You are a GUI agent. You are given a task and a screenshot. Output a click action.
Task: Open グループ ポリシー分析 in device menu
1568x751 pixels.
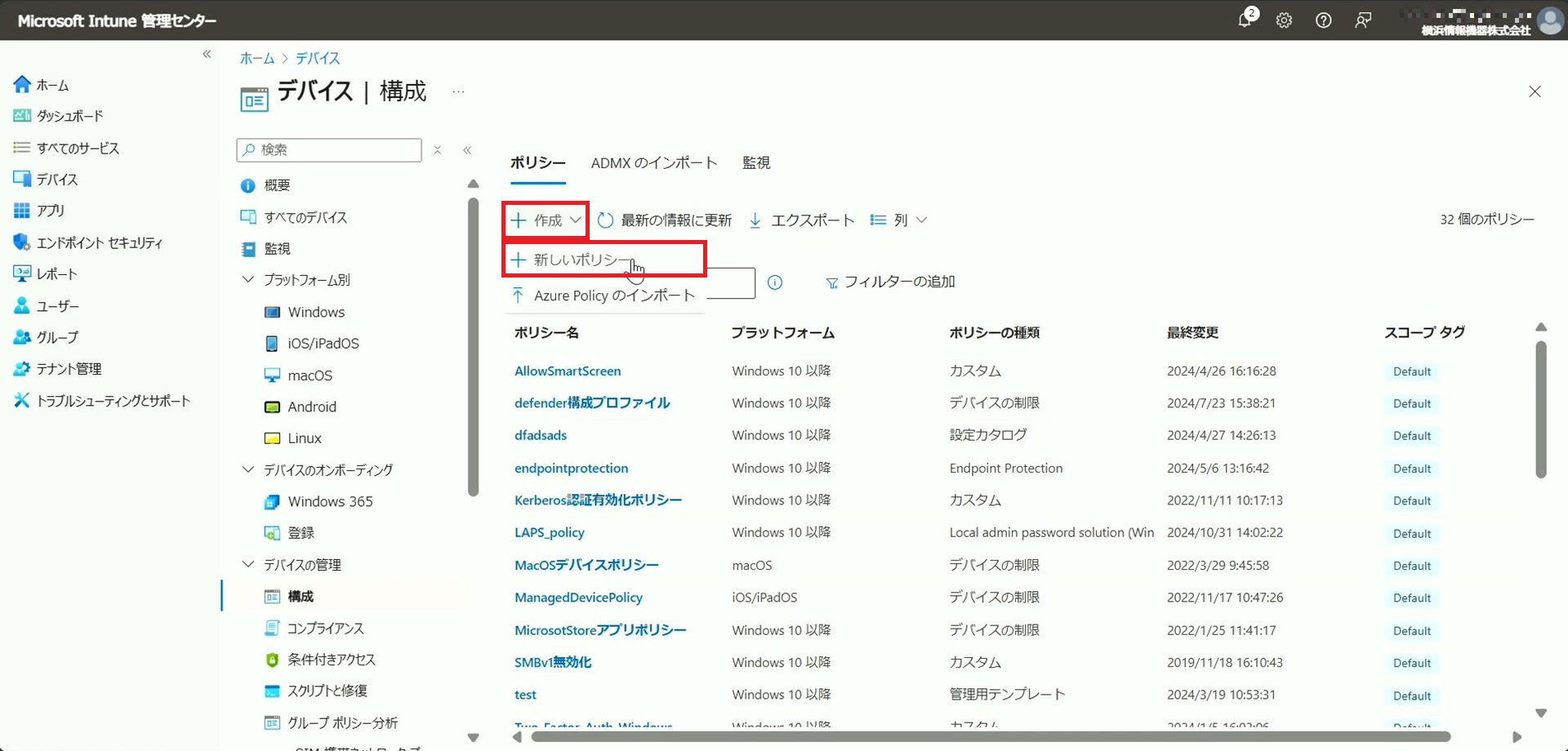click(x=331, y=722)
